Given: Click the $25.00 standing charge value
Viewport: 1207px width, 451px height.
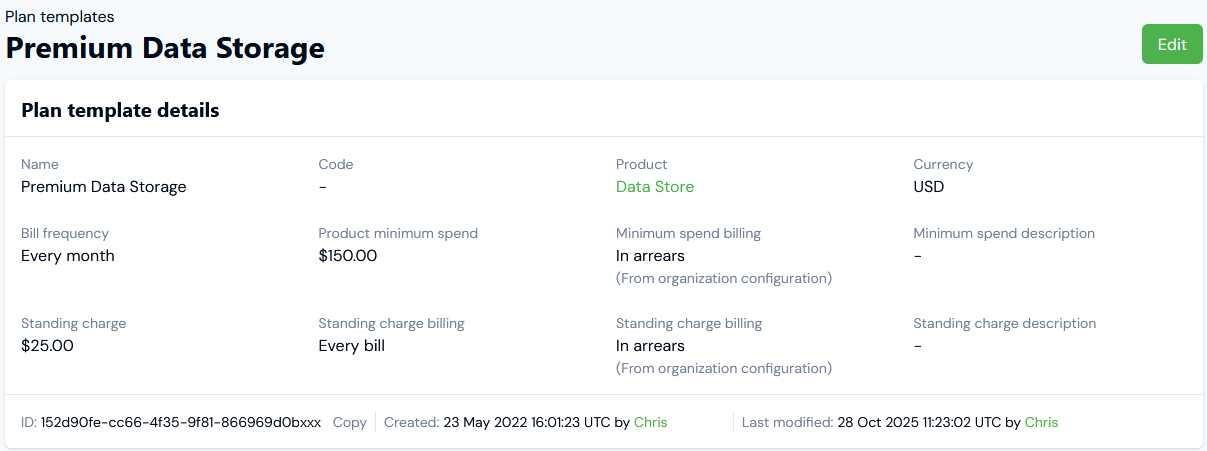Looking at the screenshot, I should pos(47,346).
